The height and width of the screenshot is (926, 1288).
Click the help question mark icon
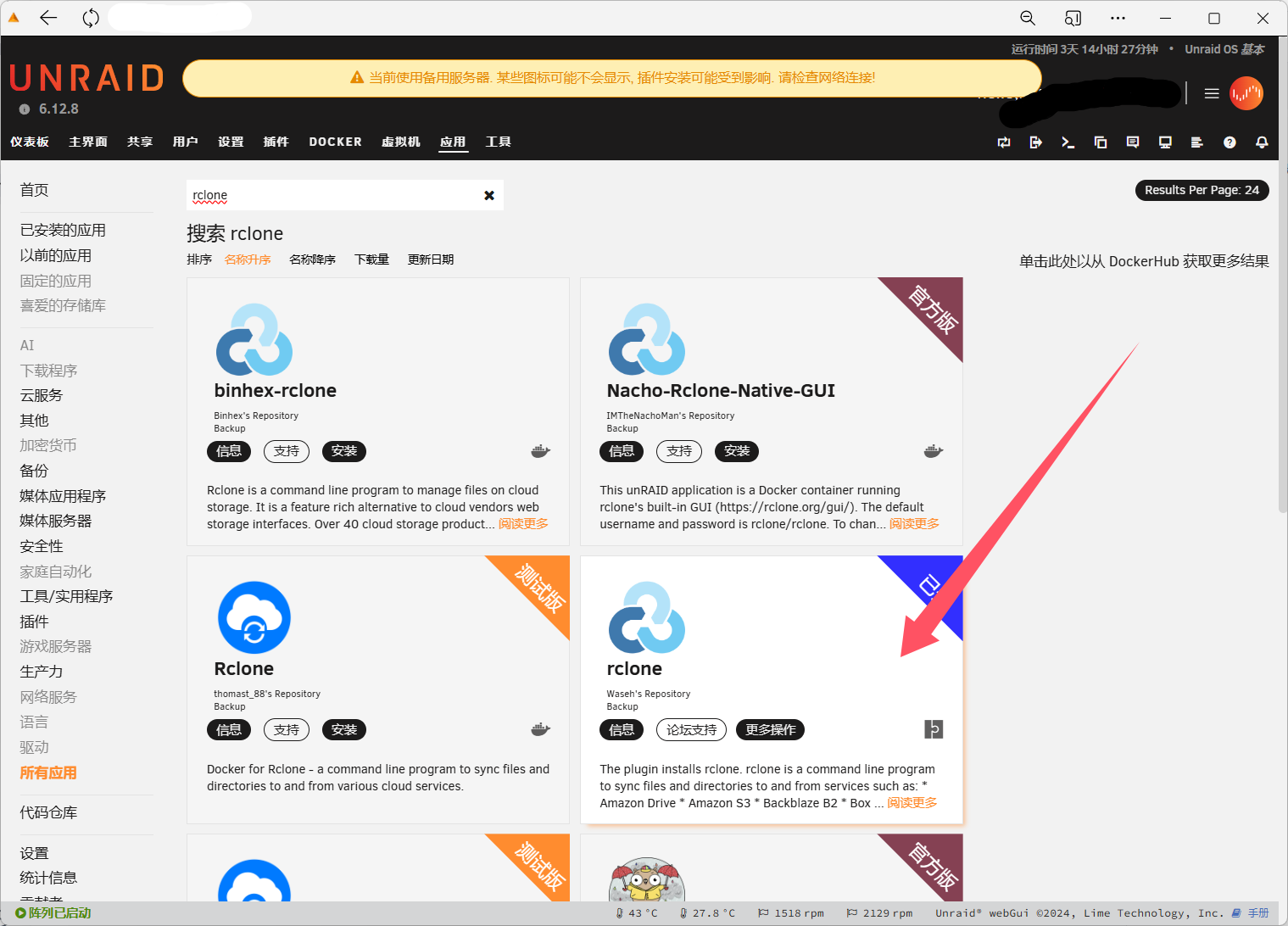(1229, 142)
